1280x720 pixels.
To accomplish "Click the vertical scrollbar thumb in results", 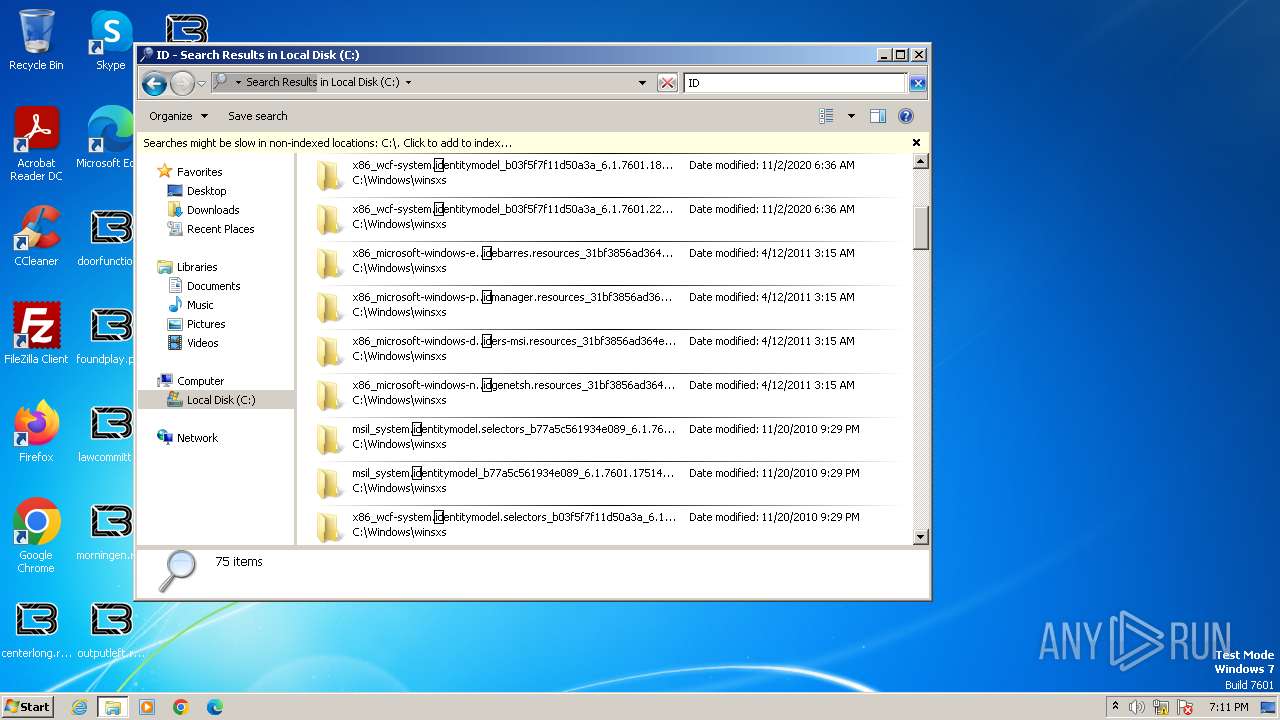I will click(921, 227).
